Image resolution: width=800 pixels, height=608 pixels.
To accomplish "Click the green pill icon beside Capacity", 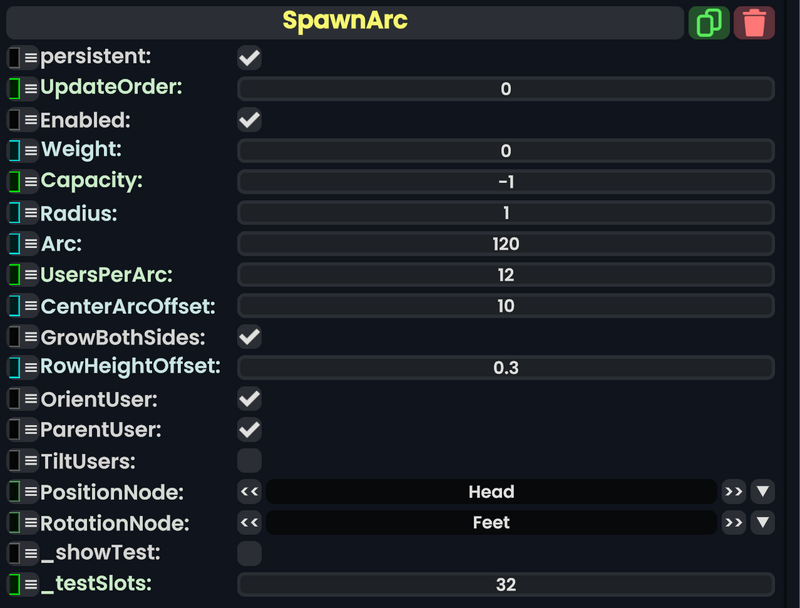I will coord(13,182).
